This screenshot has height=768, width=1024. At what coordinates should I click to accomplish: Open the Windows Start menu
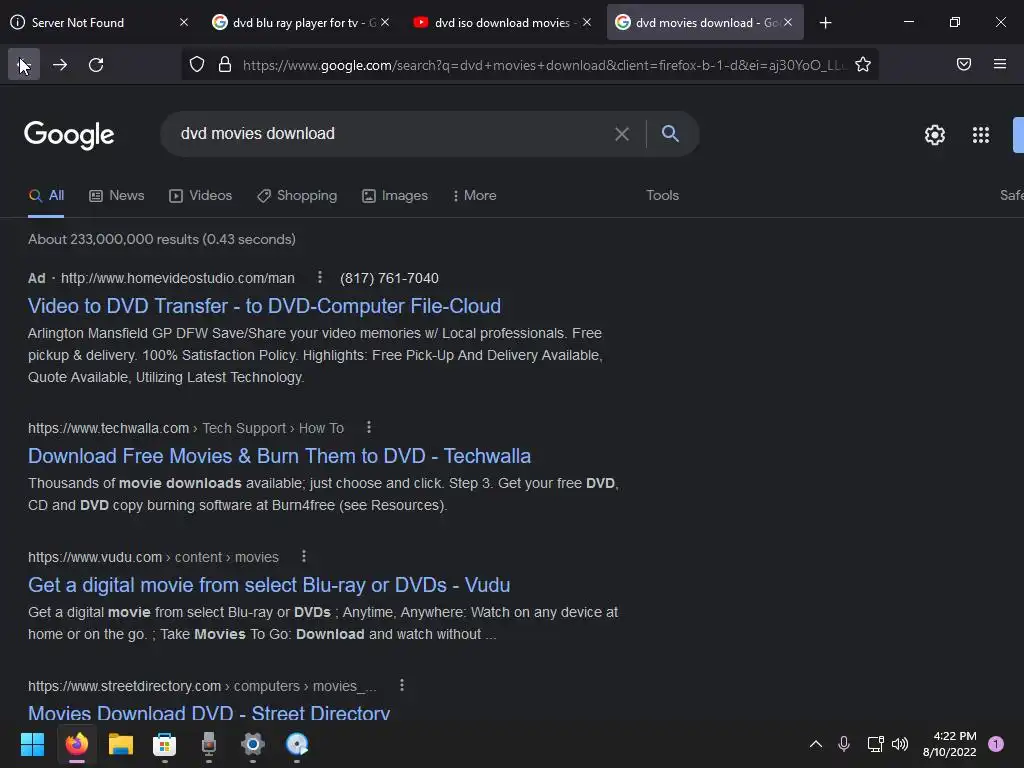(x=32, y=744)
